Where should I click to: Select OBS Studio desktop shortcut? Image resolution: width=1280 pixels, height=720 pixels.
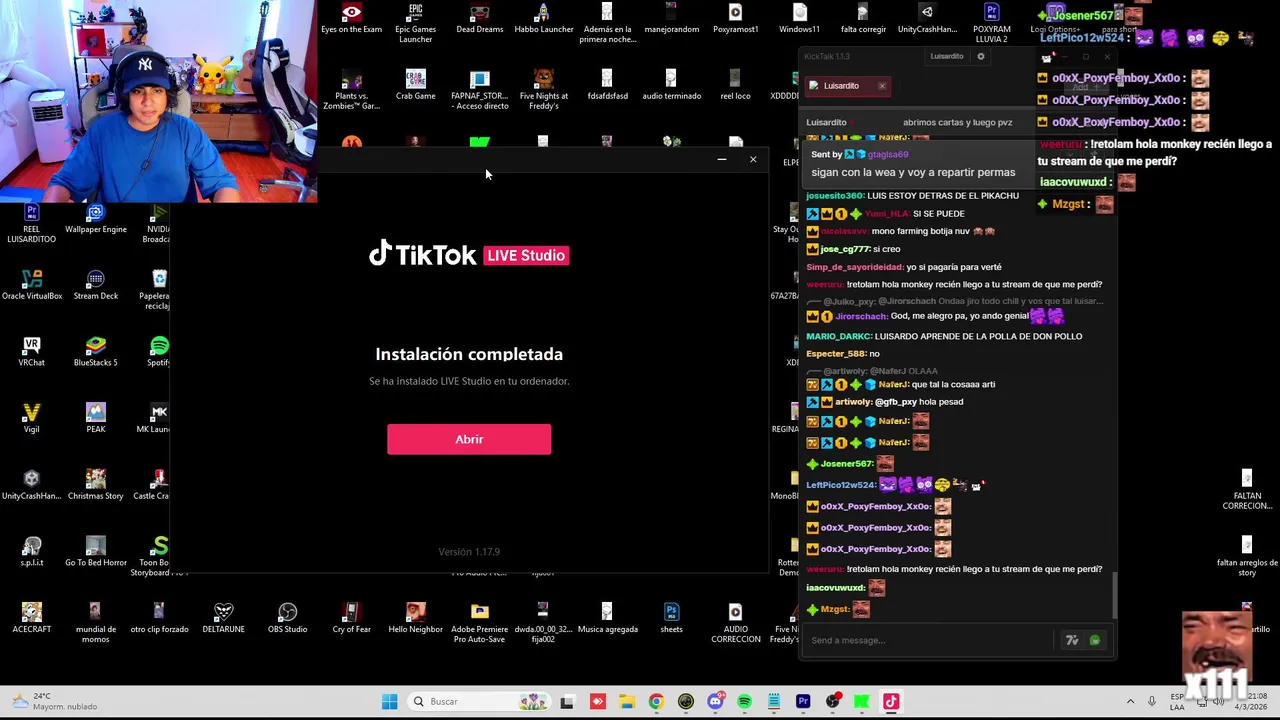(x=287, y=618)
